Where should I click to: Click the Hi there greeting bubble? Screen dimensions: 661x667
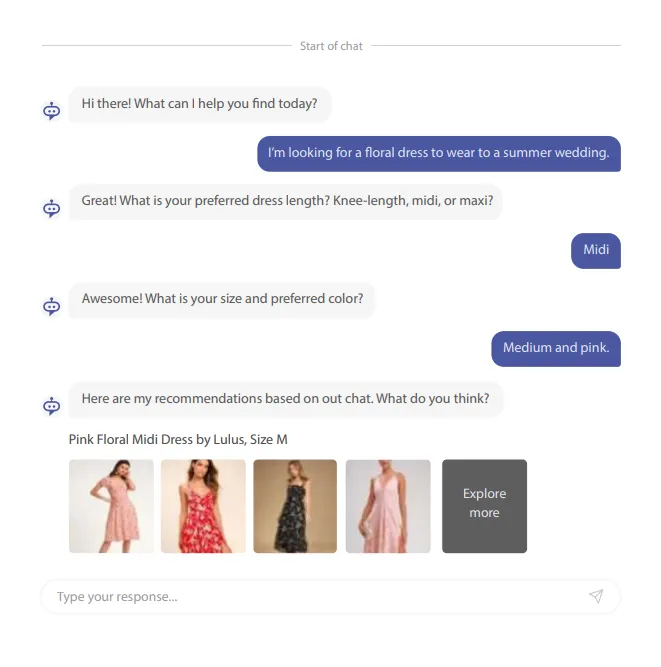(200, 104)
